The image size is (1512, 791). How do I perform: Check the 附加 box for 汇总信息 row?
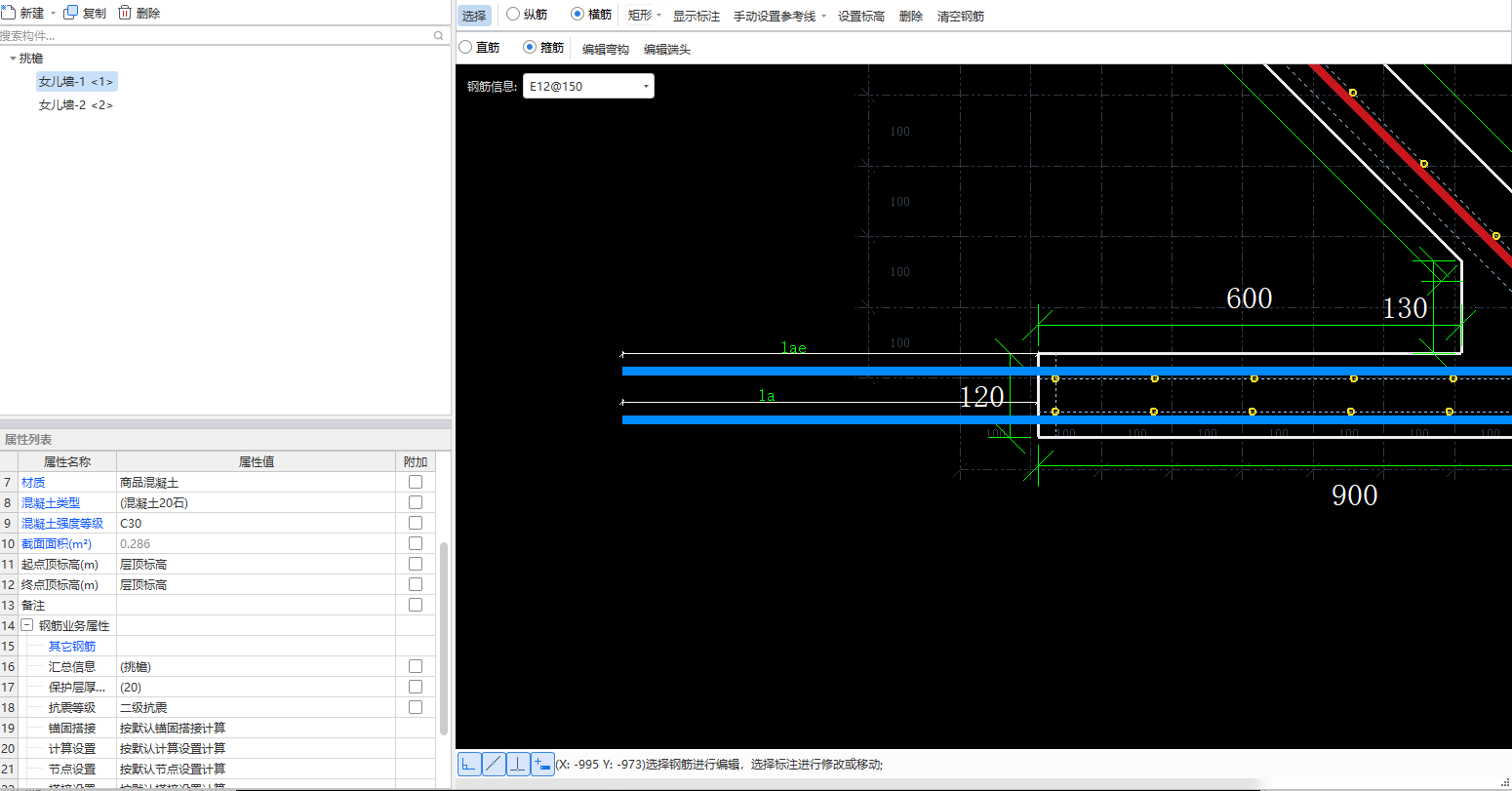416,666
